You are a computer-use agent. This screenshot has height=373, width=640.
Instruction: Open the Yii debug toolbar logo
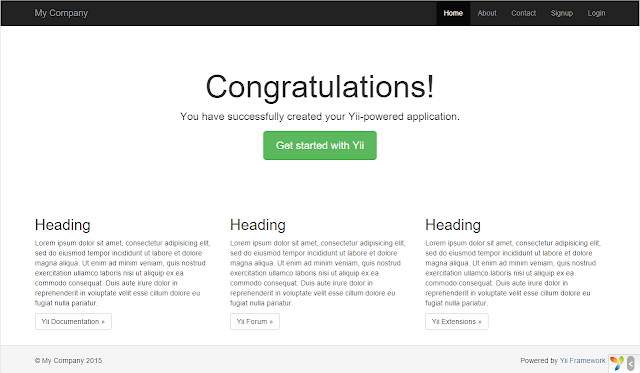tap(617, 363)
